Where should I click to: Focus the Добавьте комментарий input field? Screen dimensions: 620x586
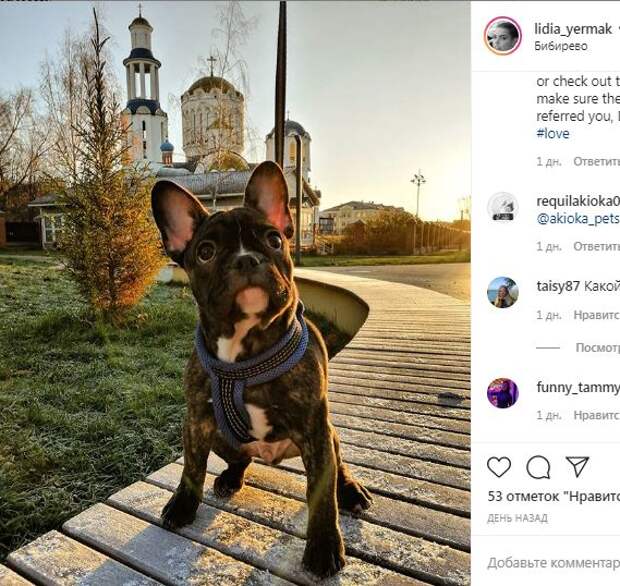553,563
